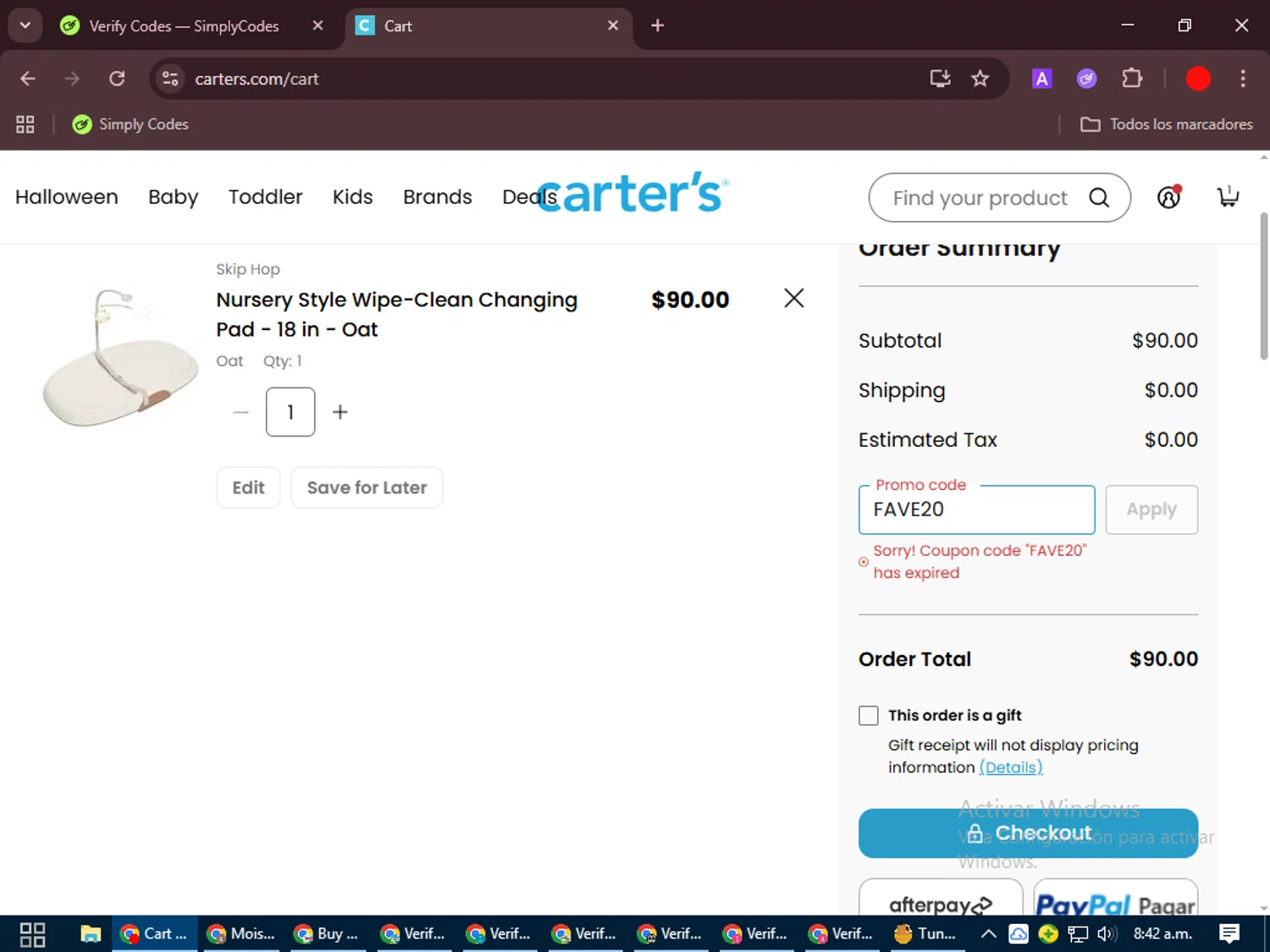Click the Edit button
Viewport: 1270px width, 952px height.
tap(248, 487)
